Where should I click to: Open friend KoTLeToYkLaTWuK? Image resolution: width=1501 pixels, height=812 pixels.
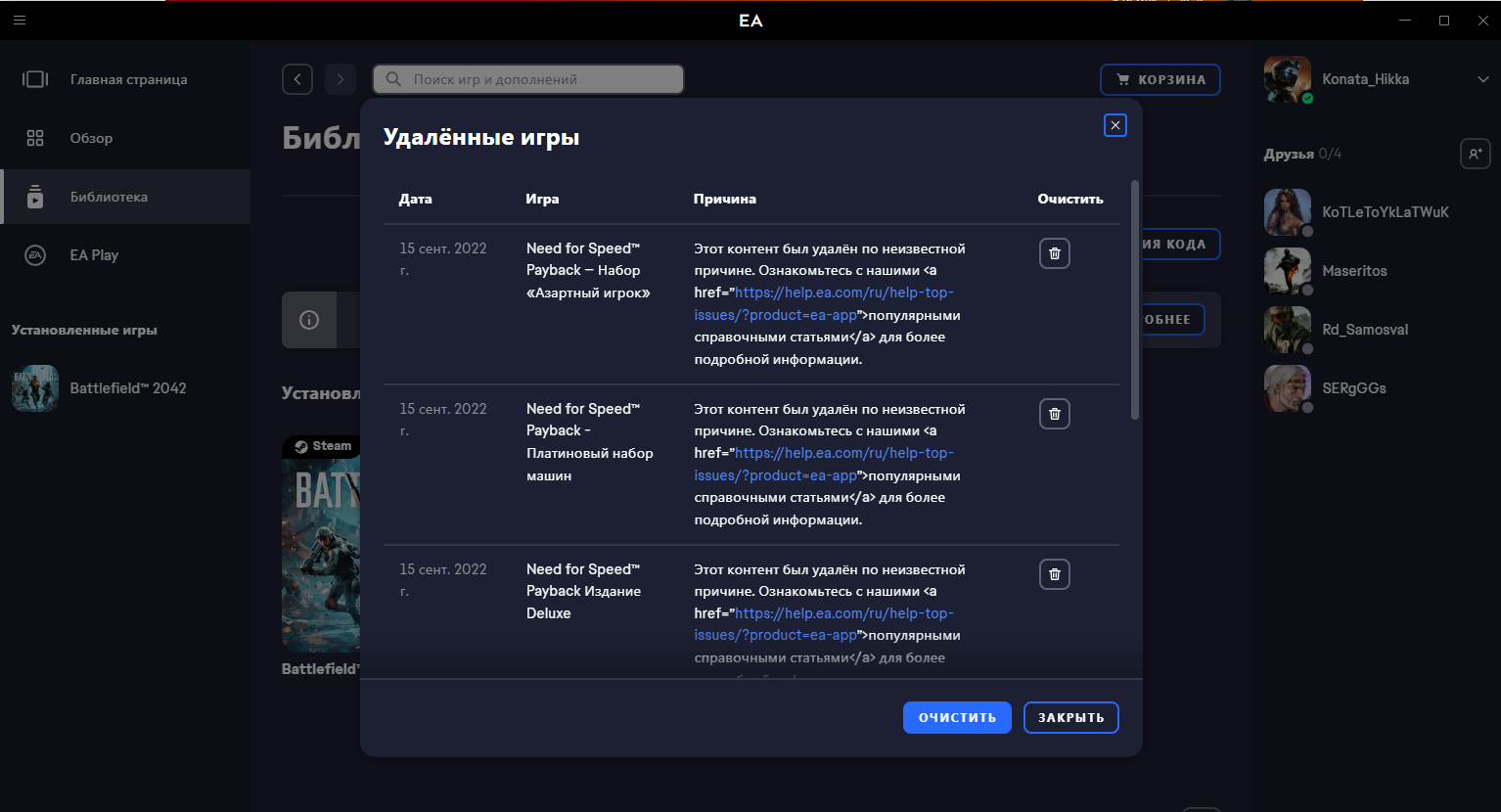tap(1377, 212)
